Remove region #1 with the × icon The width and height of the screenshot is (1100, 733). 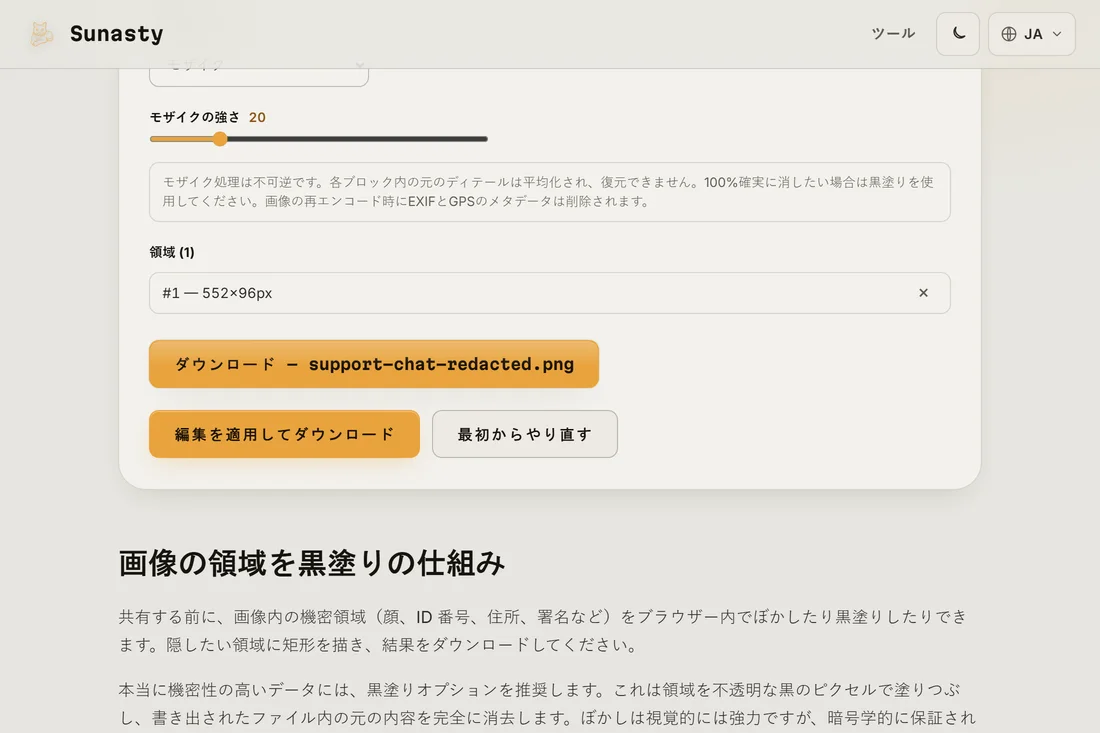pos(923,293)
